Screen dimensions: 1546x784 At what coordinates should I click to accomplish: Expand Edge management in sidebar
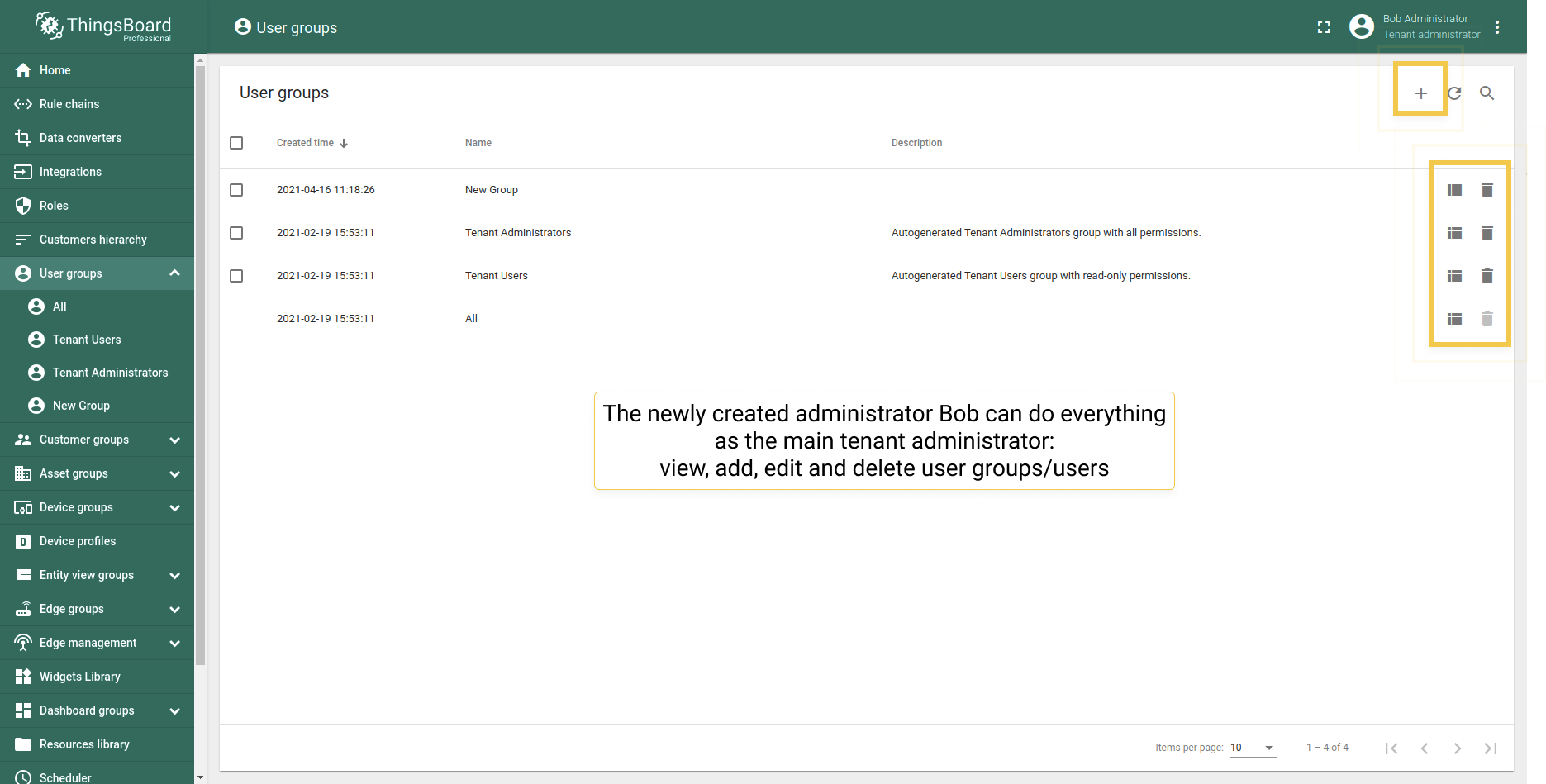[x=174, y=643]
